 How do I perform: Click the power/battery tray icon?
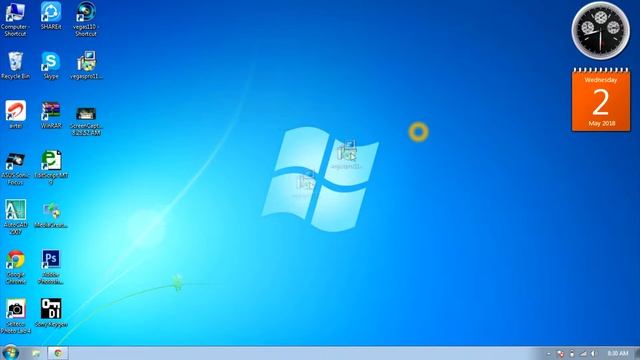point(572,353)
